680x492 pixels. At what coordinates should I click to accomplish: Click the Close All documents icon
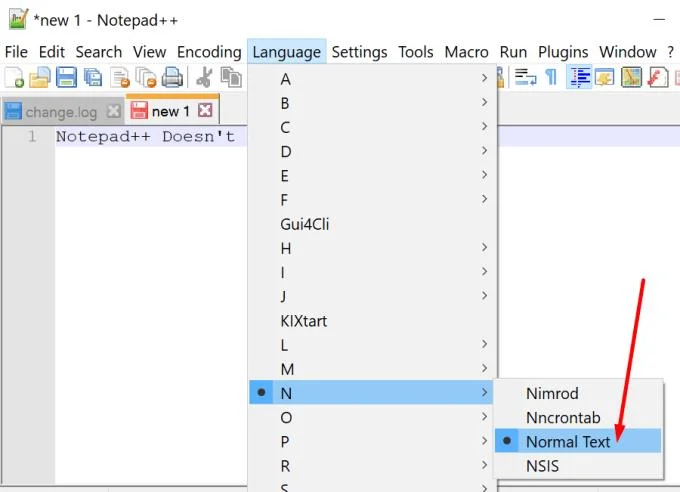pyautogui.click(x=146, y=78)
